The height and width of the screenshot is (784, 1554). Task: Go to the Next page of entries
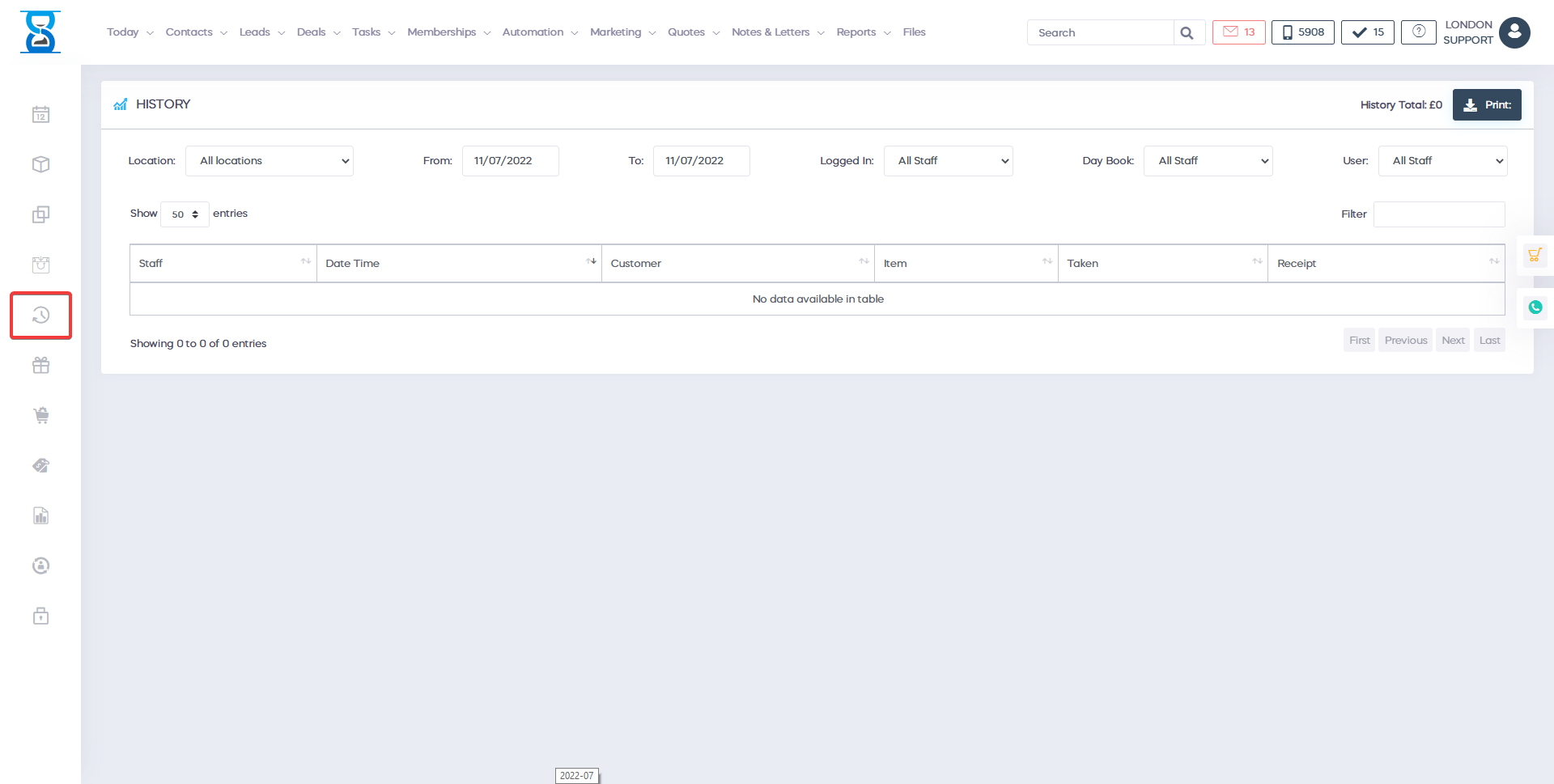pos(1453,340)
